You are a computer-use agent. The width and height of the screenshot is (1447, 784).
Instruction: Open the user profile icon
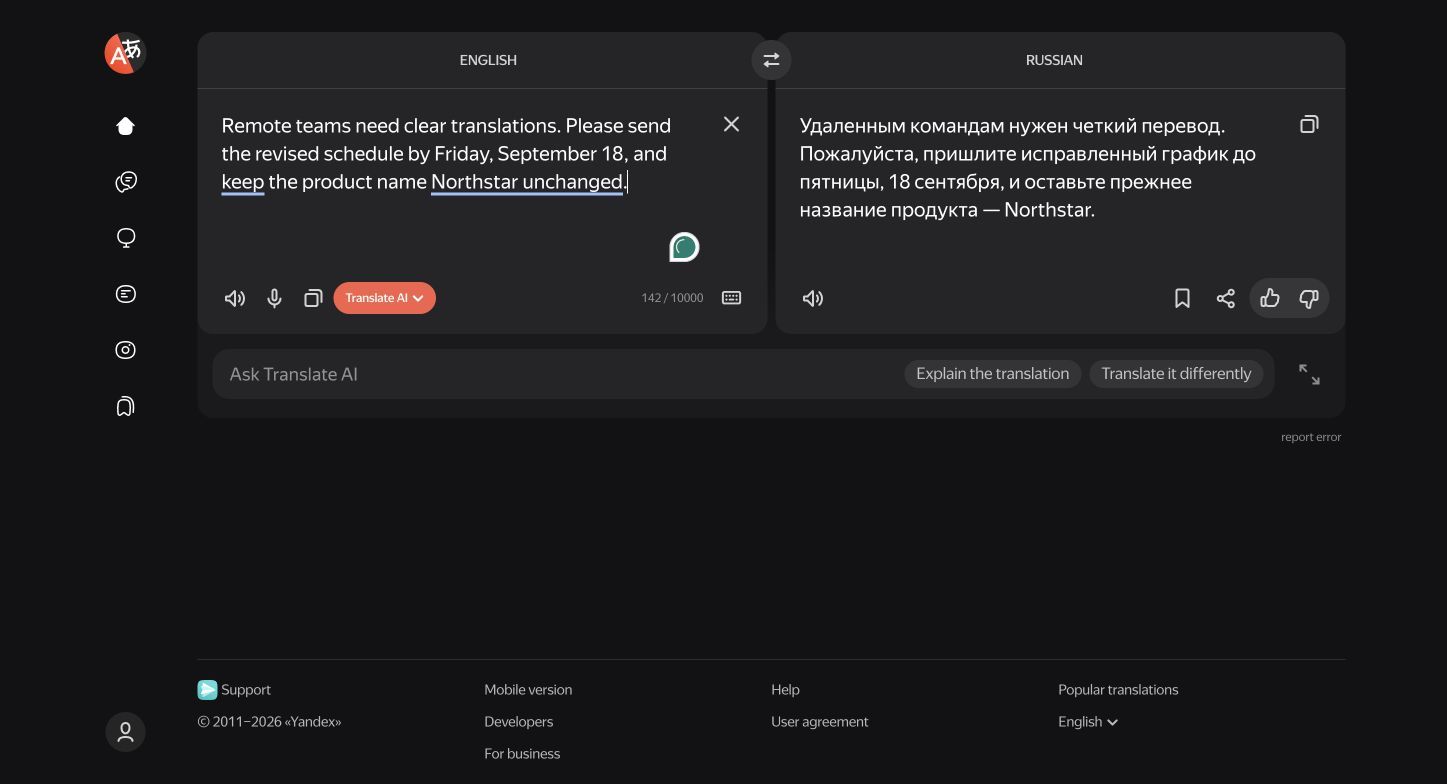[x=125, y=732]
